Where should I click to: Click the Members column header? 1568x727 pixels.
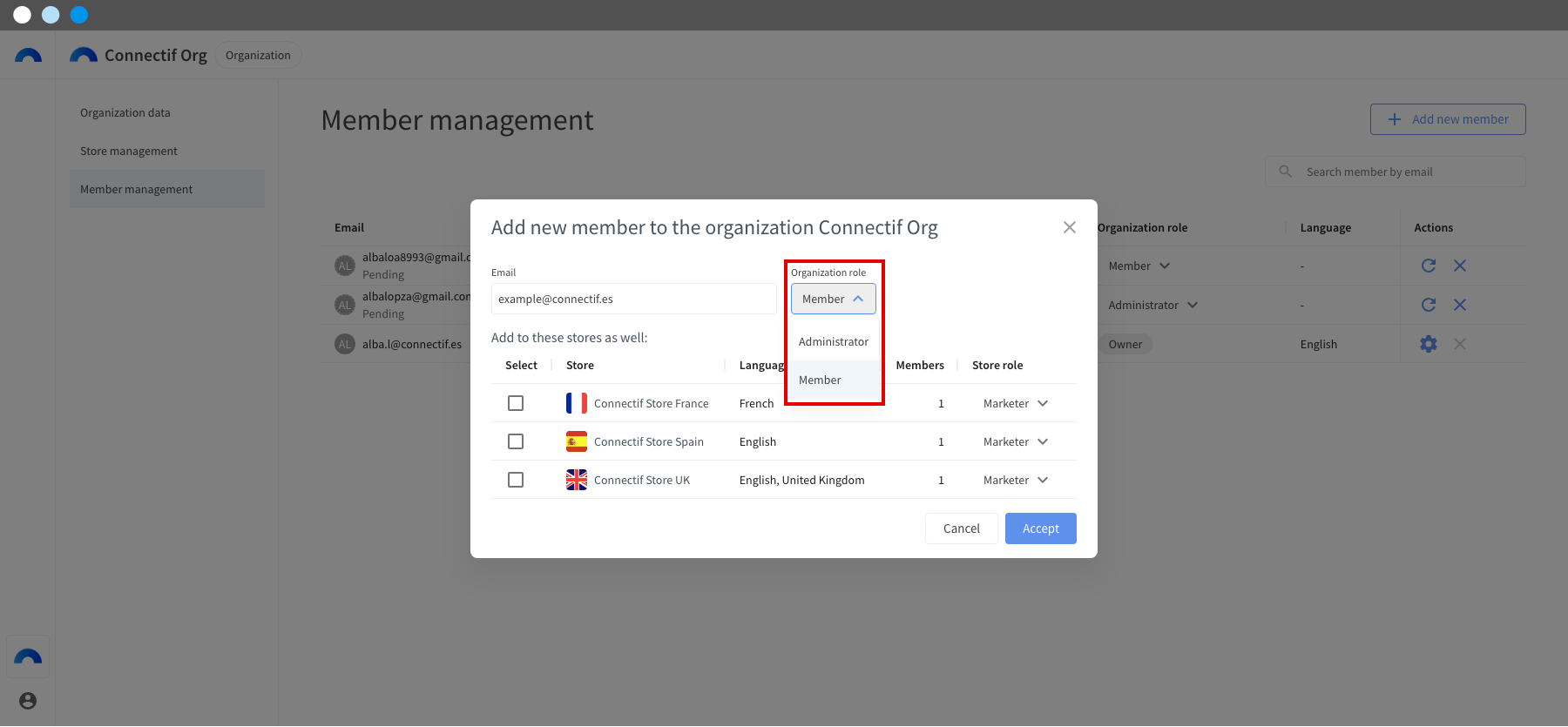coord(920,365)
